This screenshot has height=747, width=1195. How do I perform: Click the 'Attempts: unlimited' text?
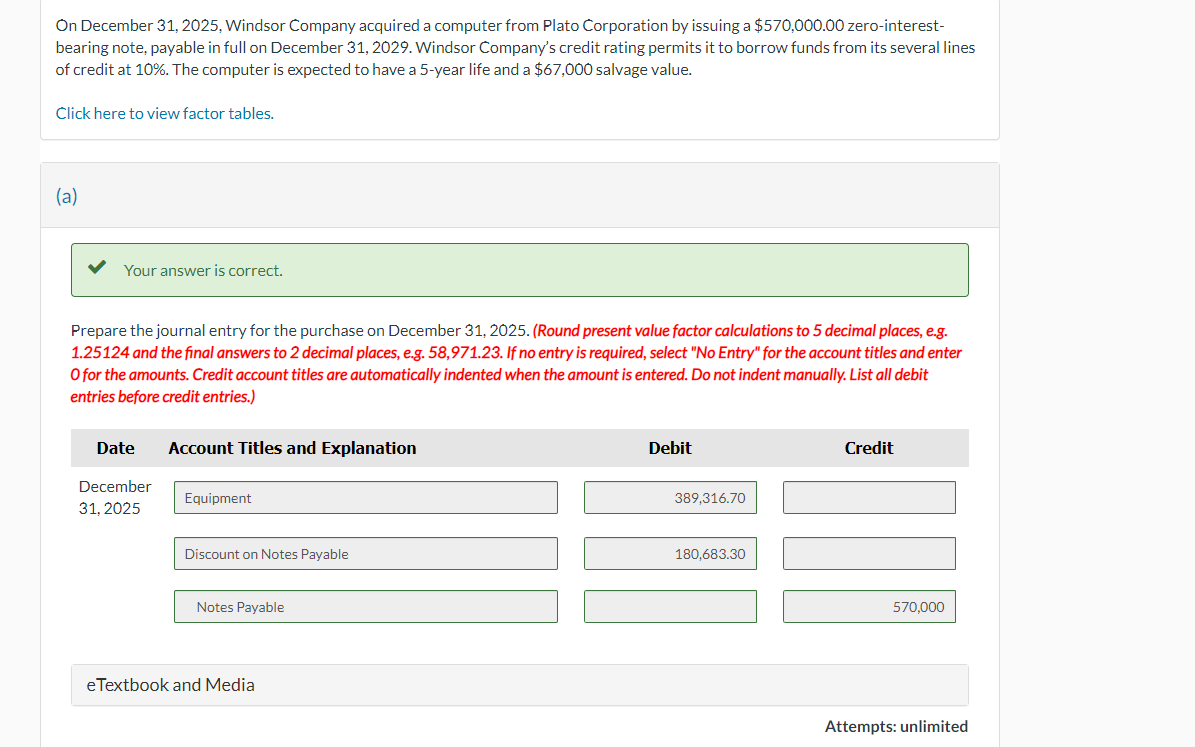coord(896,726)
